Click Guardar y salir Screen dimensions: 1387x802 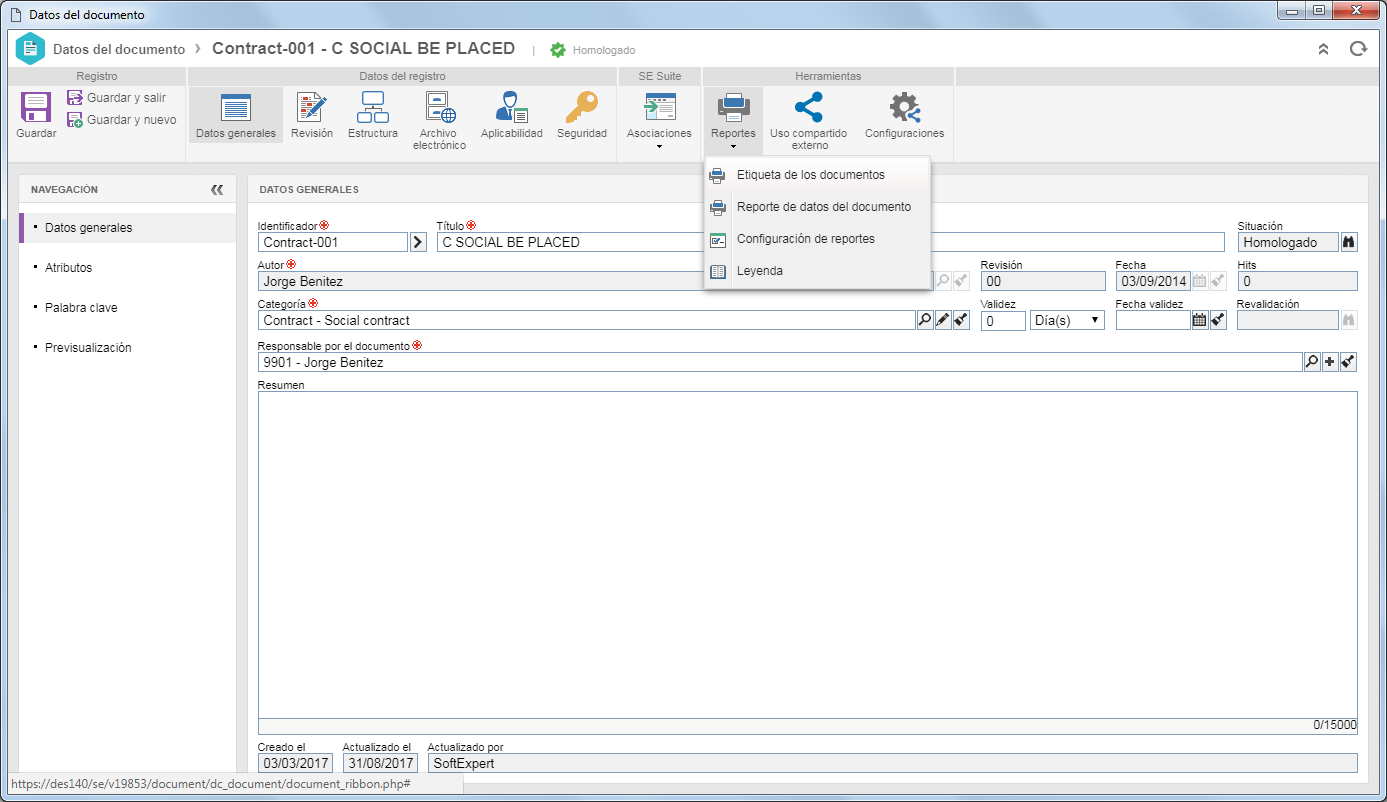click(116, 98)
